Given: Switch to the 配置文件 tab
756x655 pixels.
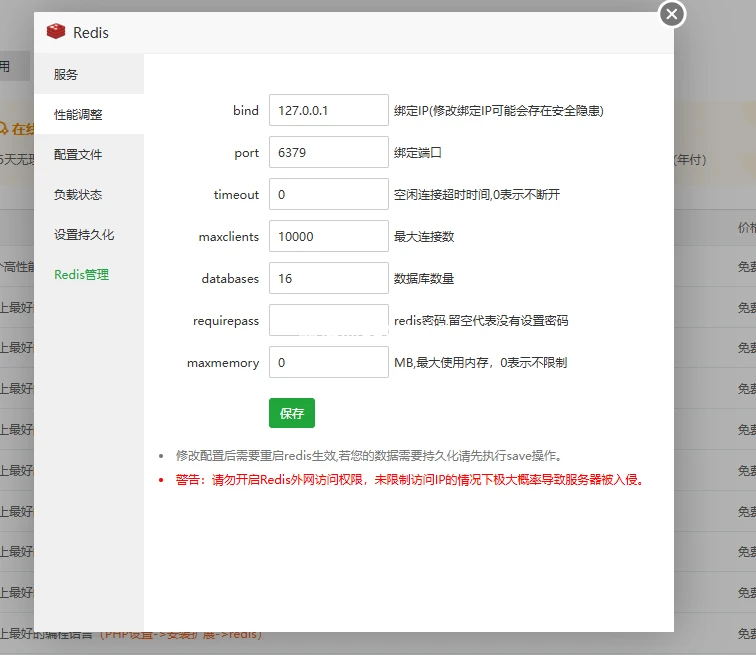Looking at the screenshot, I should (x=89, y=154).
